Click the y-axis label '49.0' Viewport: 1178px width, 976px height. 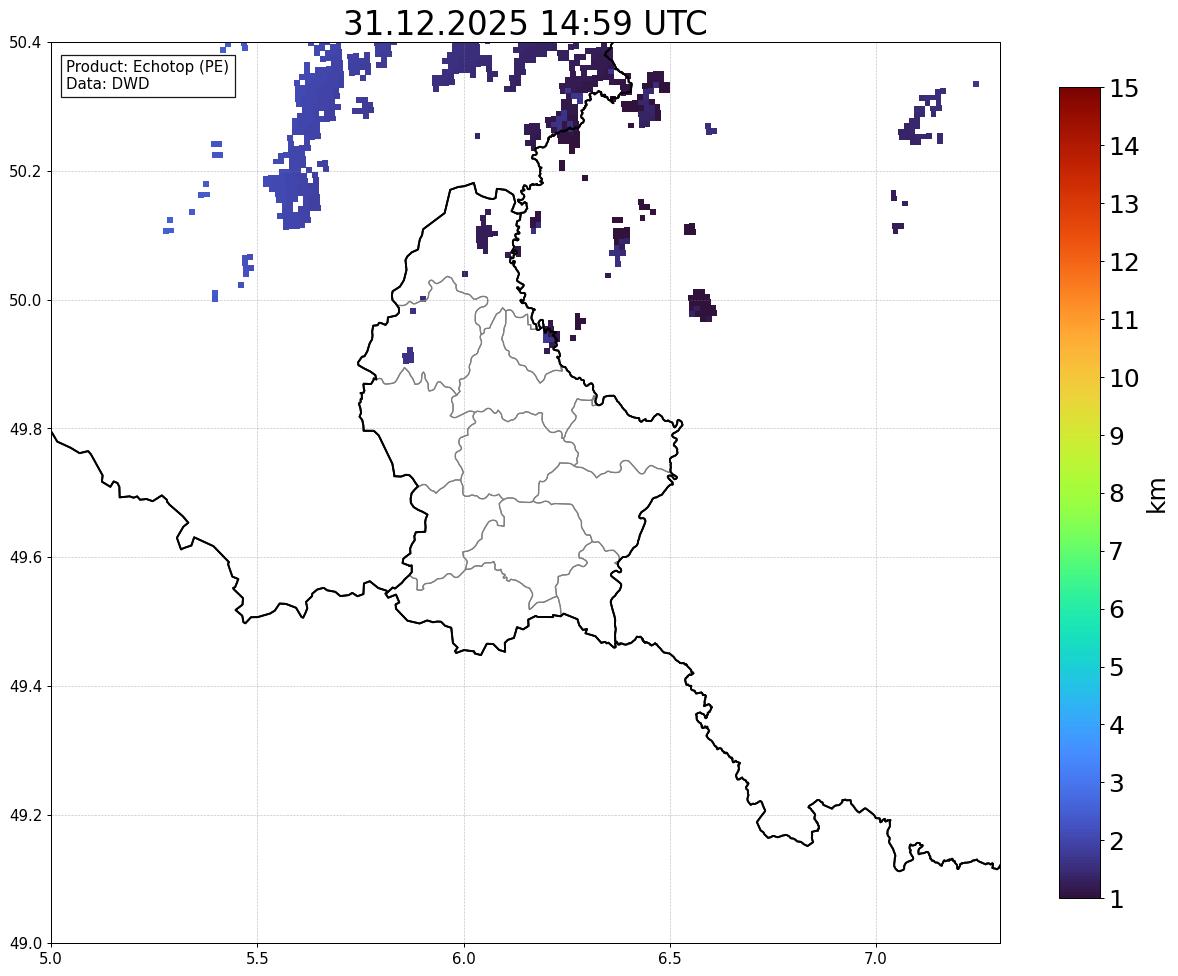coord(25,944)
